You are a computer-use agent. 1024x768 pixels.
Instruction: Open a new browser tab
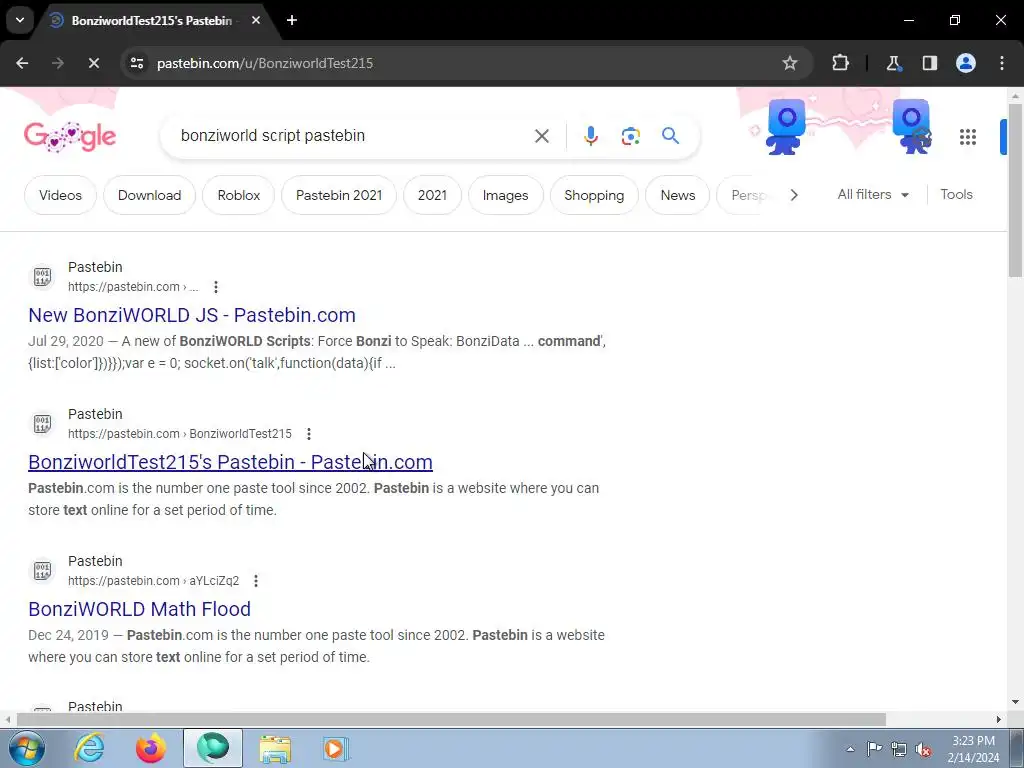tap(292, 20)
